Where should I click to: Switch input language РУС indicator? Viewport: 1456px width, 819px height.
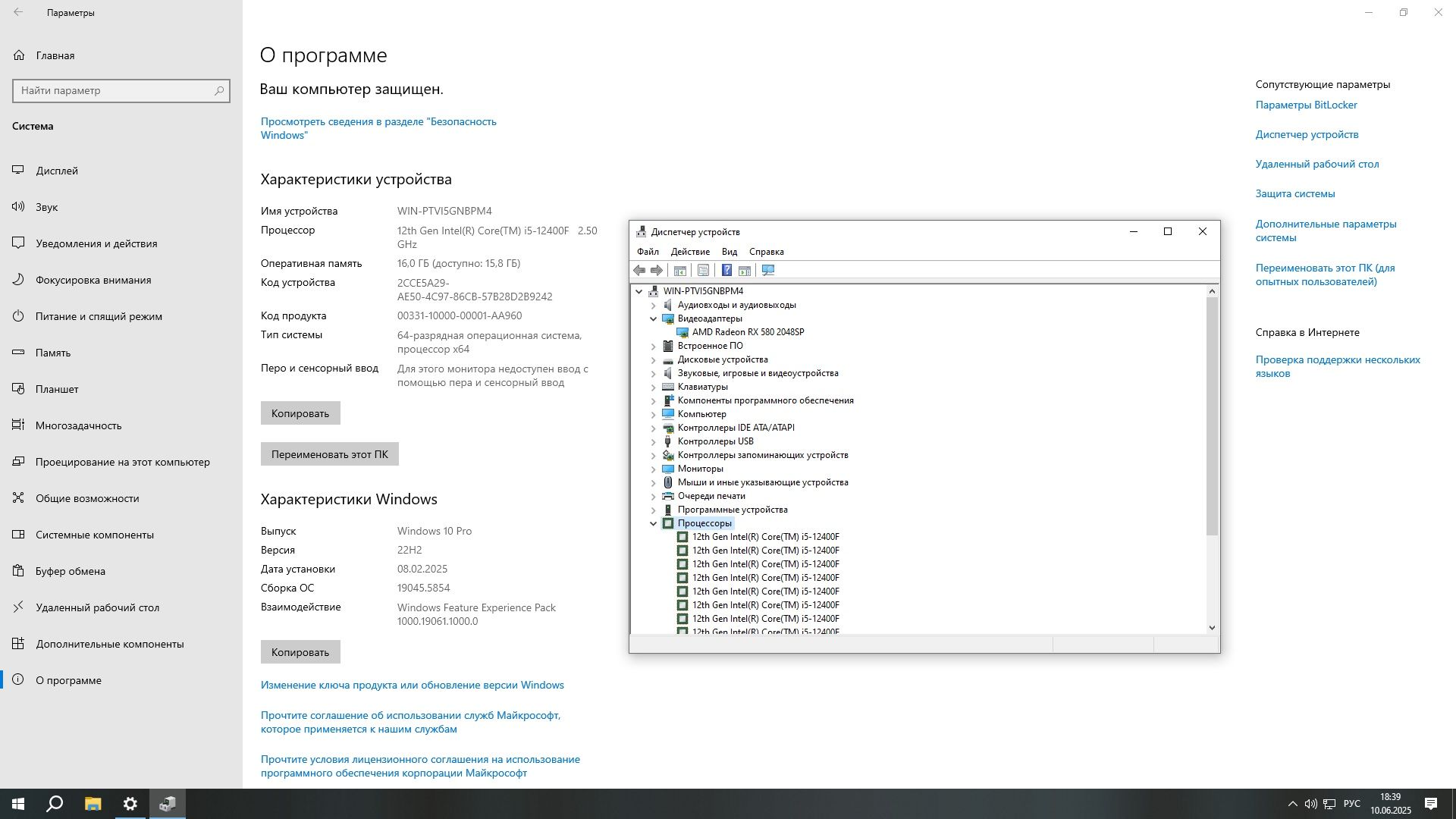(1351, 804)
